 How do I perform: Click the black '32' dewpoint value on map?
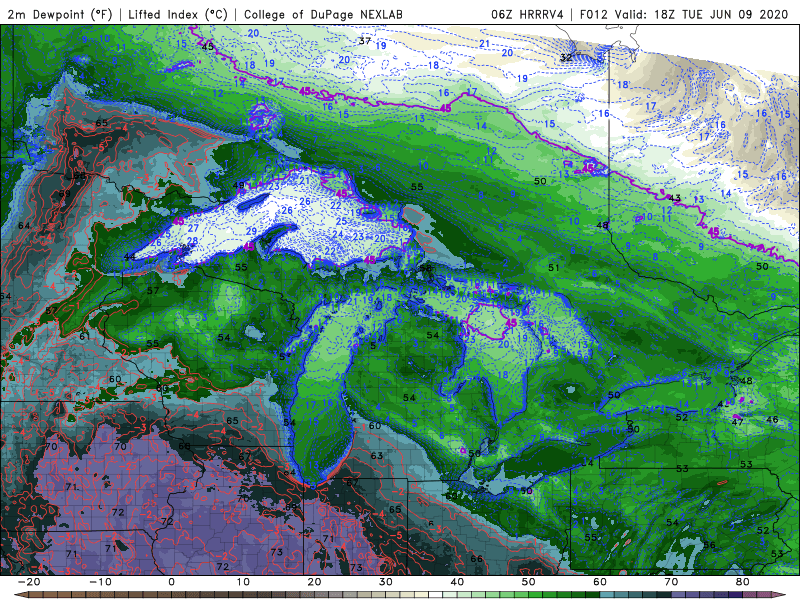[566, 57]
